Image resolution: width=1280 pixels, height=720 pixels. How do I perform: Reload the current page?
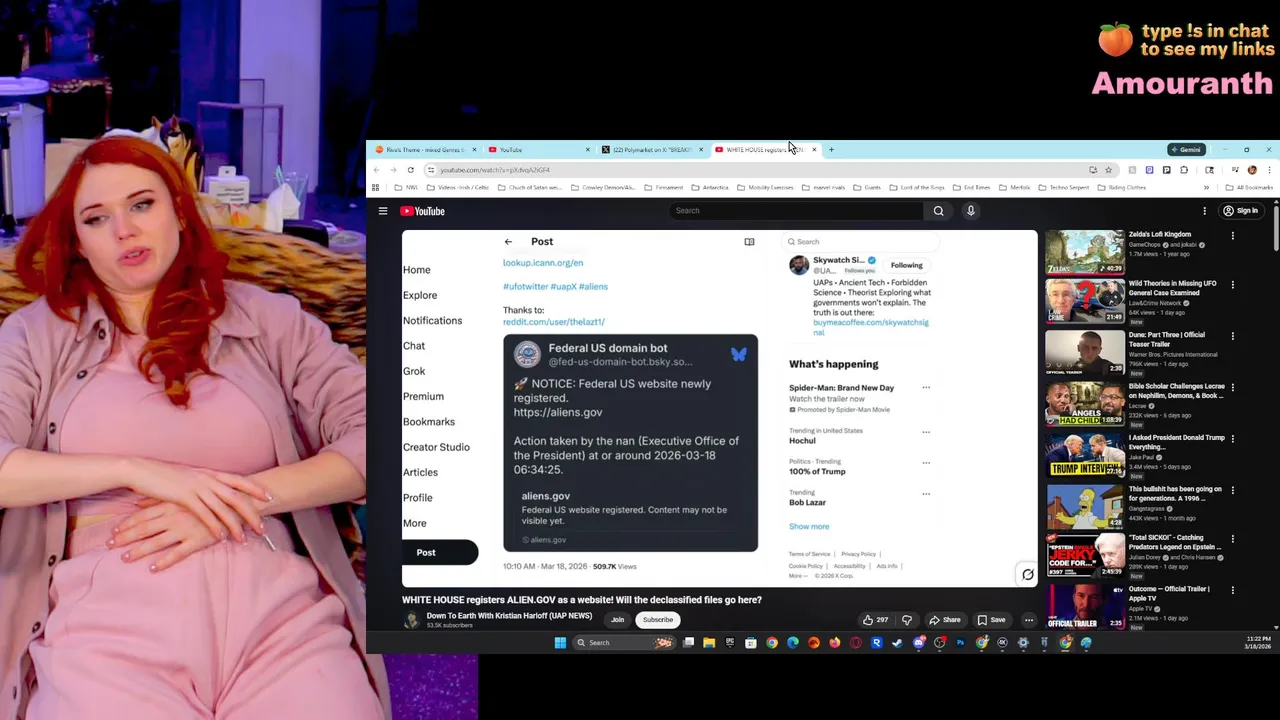coord(410,170)
